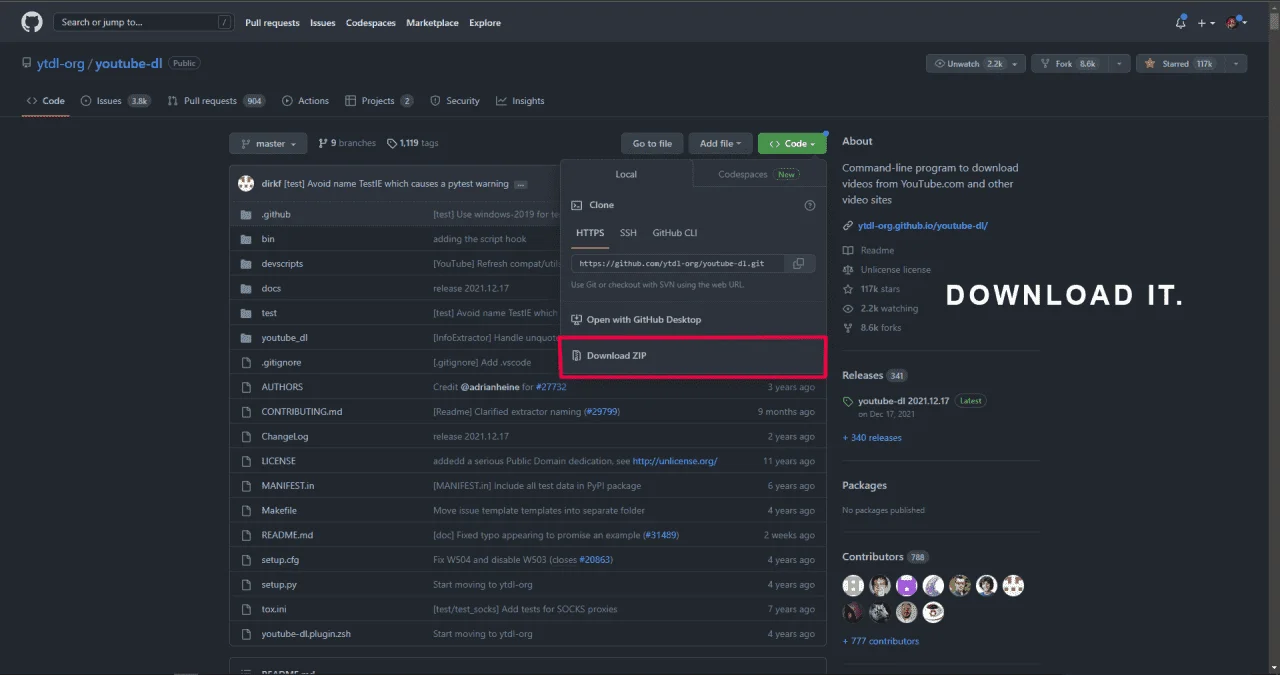Open Explore in top navigation
Screen dimensions: 1280x675
(485, 23)
